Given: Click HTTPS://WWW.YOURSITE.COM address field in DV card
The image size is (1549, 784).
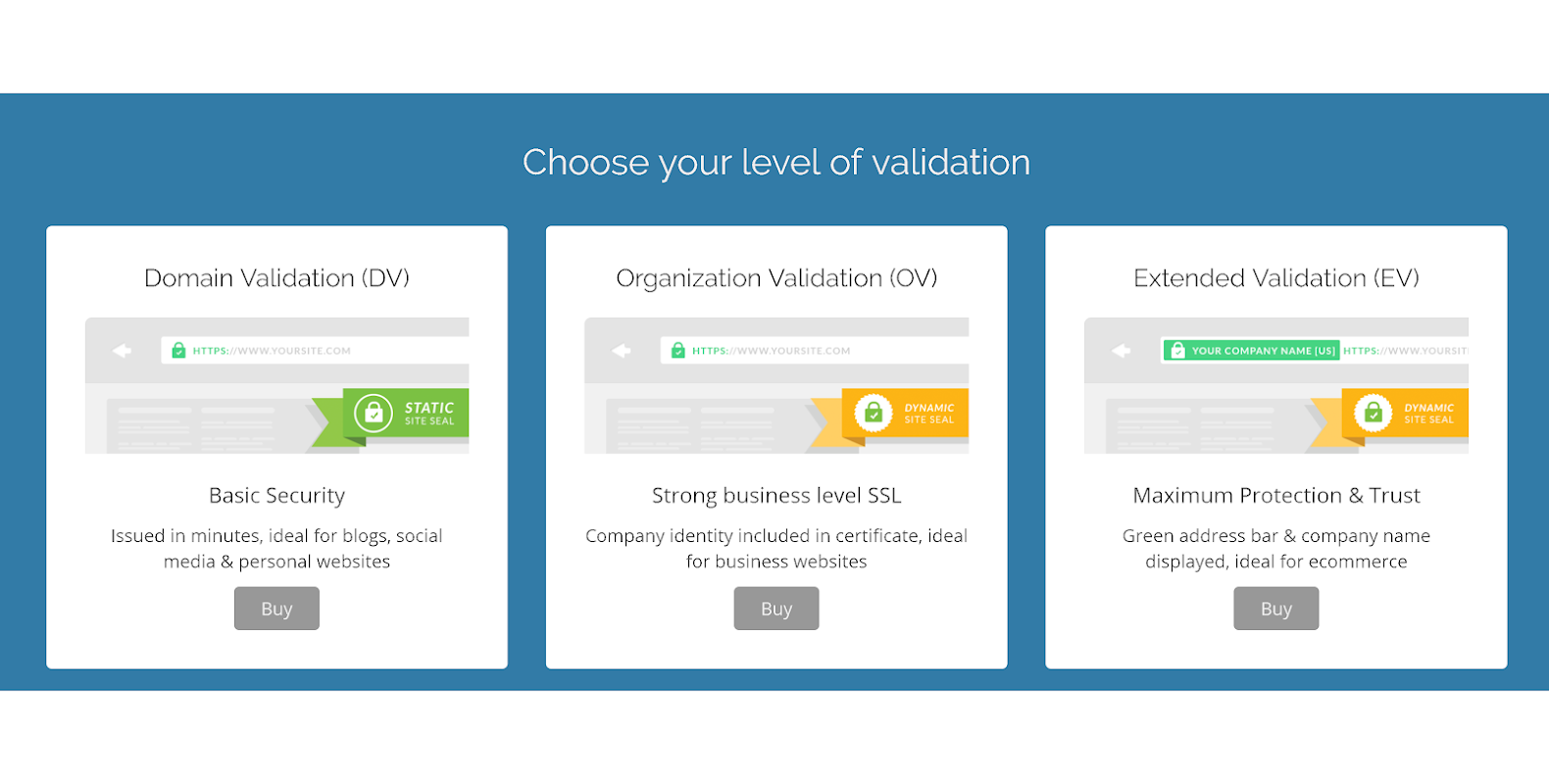Looking at the screenshot, I should point(294,350).
